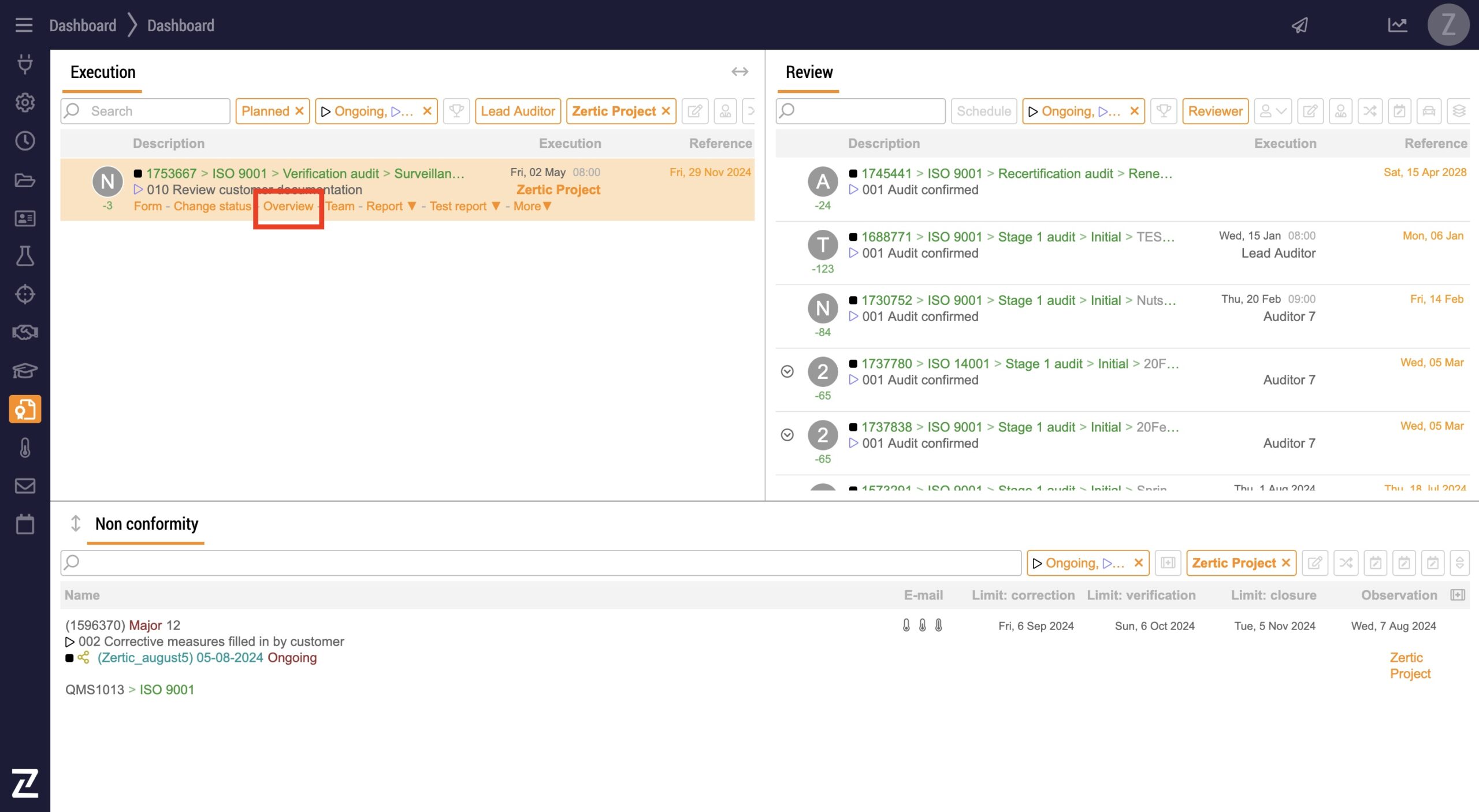Open the envelope mail sidebar icon

(25, 486)
